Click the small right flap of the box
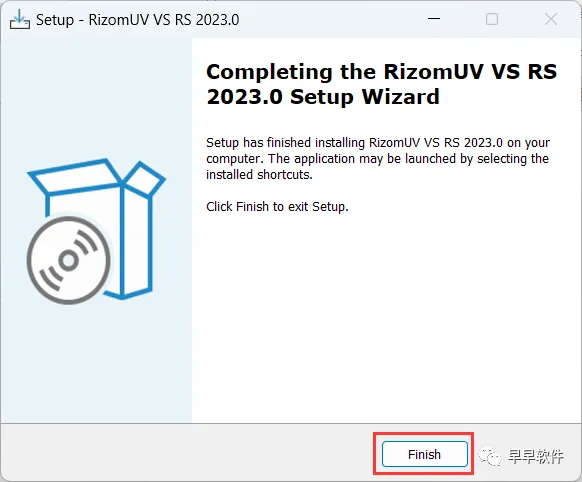Viewport: 582px width, 482px height. (144, 179)
